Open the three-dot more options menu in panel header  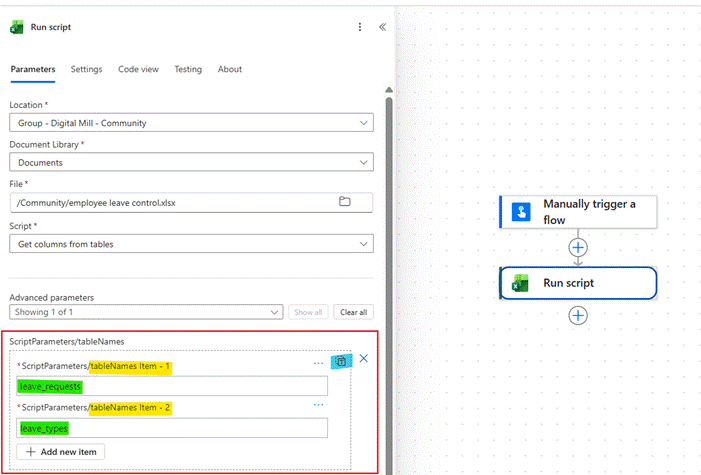359,27
